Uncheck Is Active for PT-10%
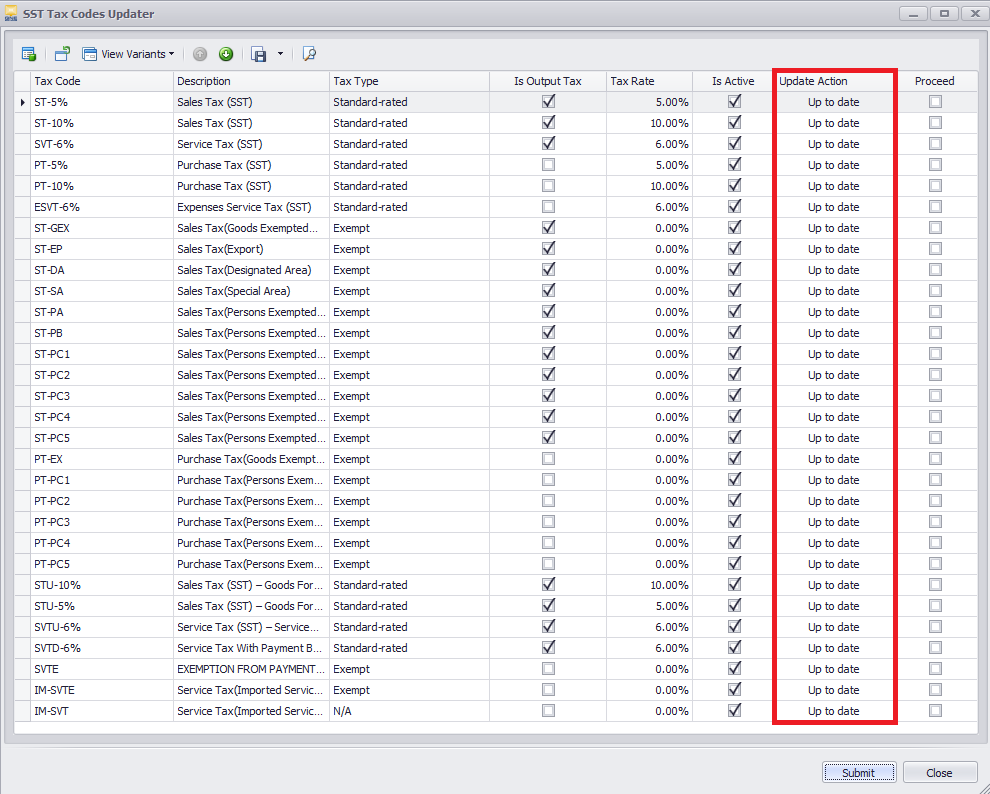Viewport: 990px width, 794px height. (734, 186)
